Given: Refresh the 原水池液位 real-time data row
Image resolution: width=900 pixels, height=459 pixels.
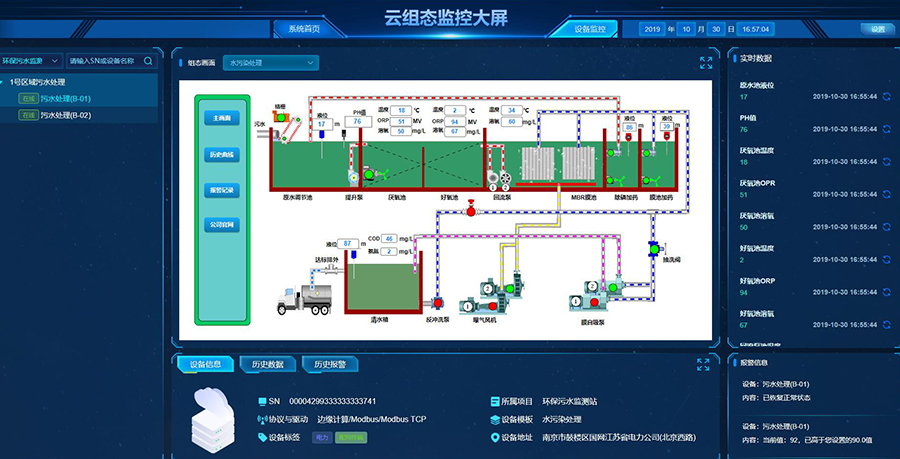Looking at the screenshot, I should click(x=885, y=97).
